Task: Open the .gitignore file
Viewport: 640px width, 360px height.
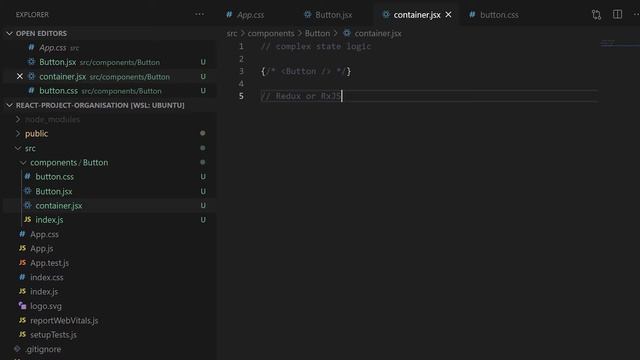Action: point(110,349)
